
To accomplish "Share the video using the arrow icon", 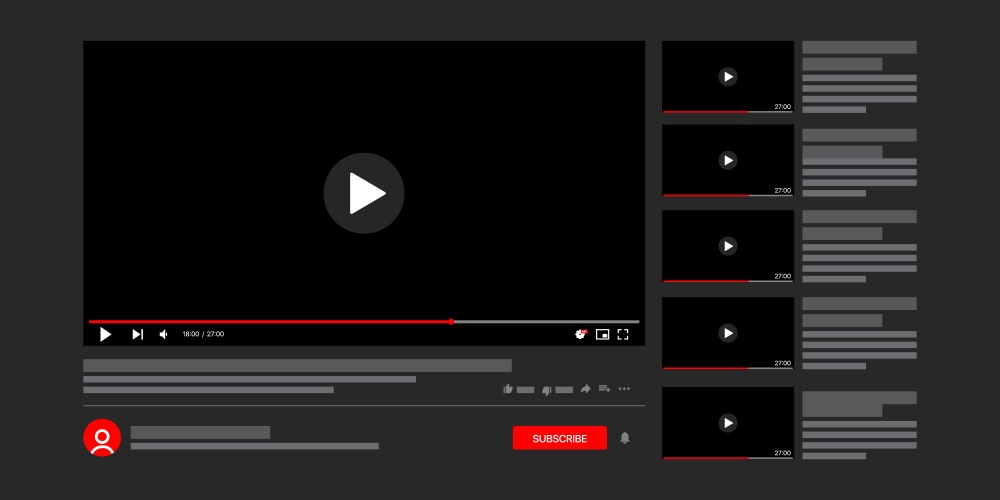I will pyautogui.click(x=585, y=388).
